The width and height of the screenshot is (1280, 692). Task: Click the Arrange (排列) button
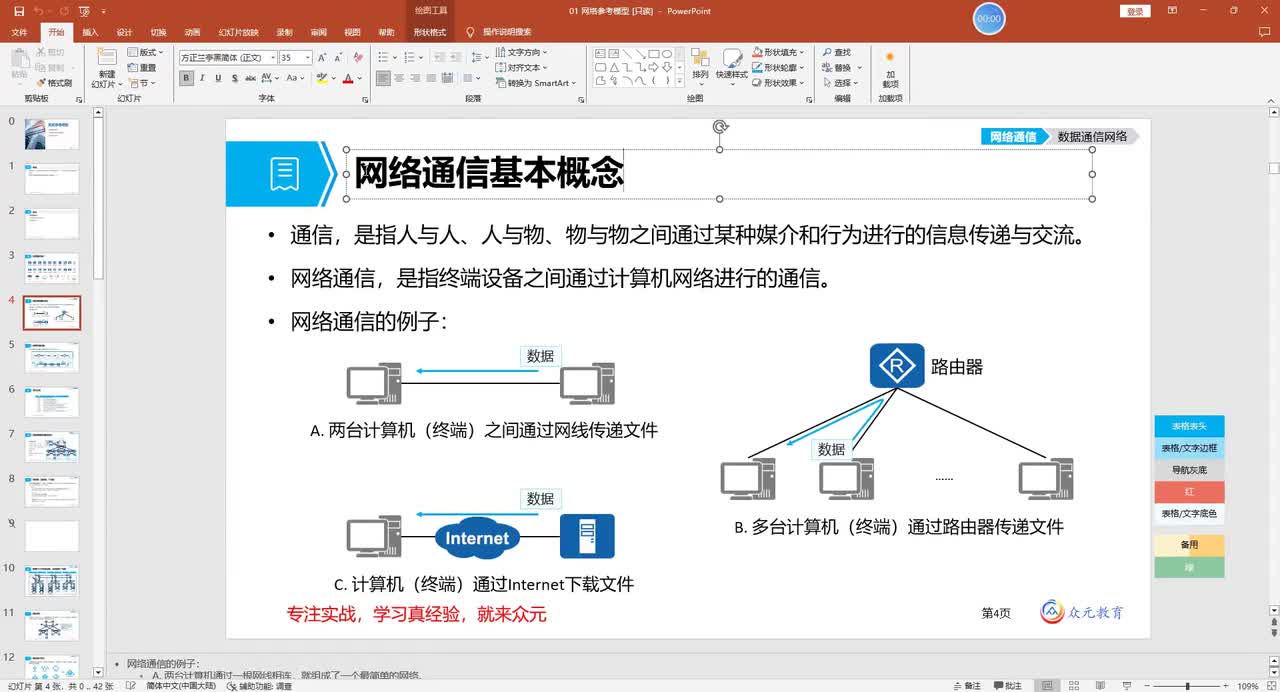(x=700, y=68)
